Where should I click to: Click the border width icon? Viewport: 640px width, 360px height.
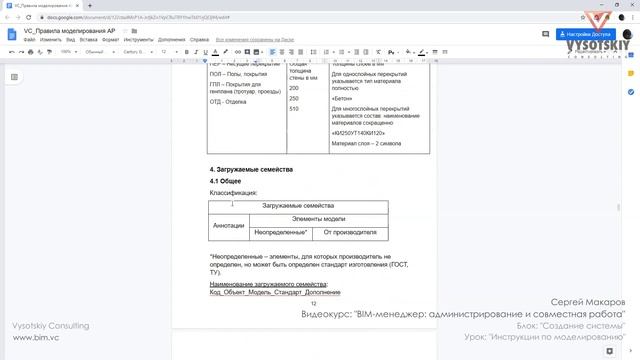pos(435,52)
